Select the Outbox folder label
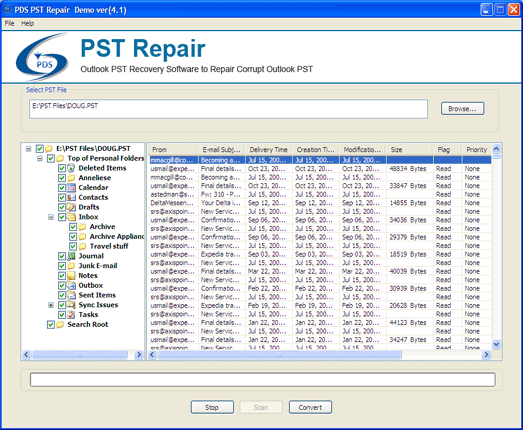This screenshot has height=430, width=523. pyautogui.click(x=90, y=286)
